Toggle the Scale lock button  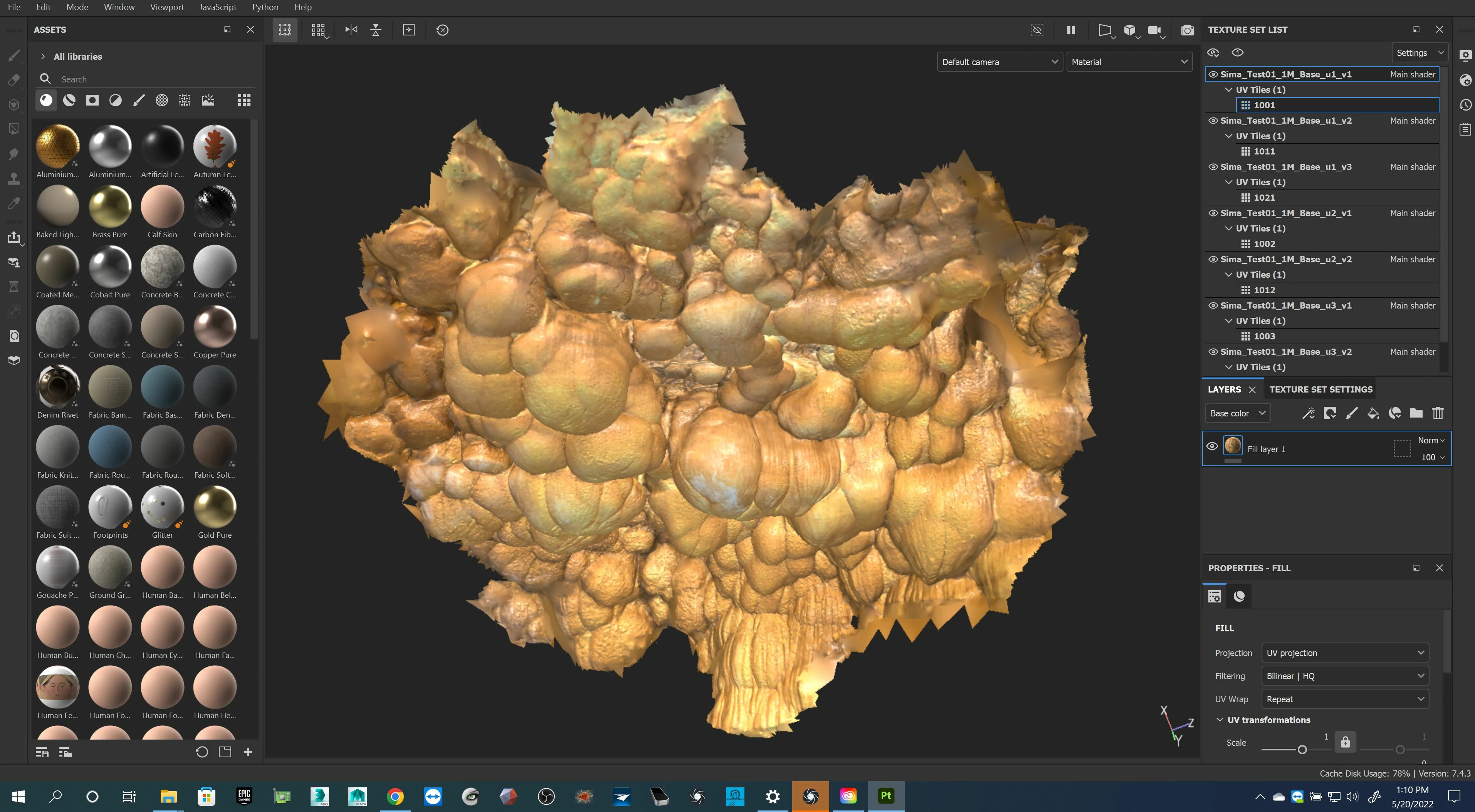coord(1345,742)
